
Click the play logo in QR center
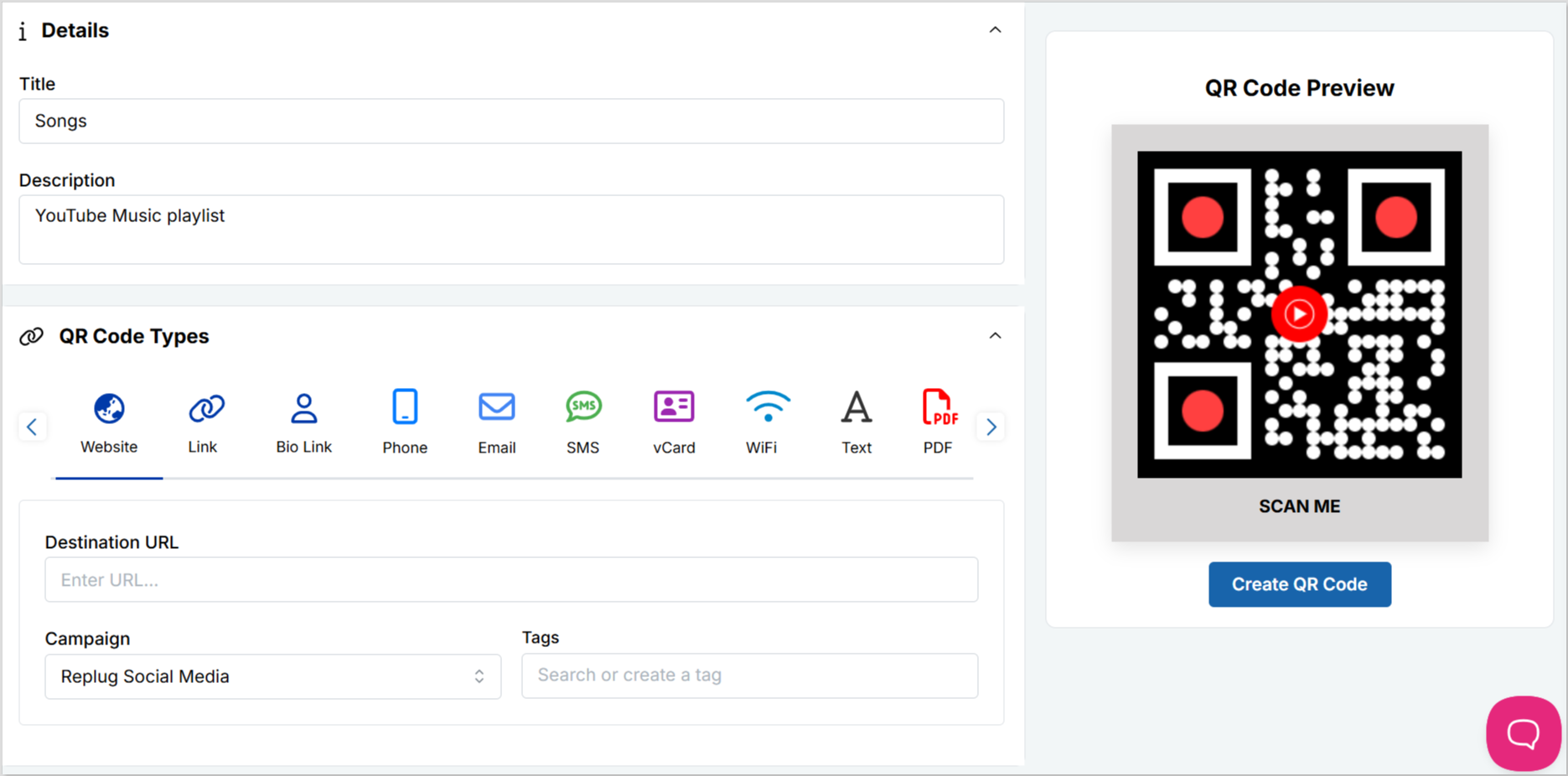pos(1300,314)
